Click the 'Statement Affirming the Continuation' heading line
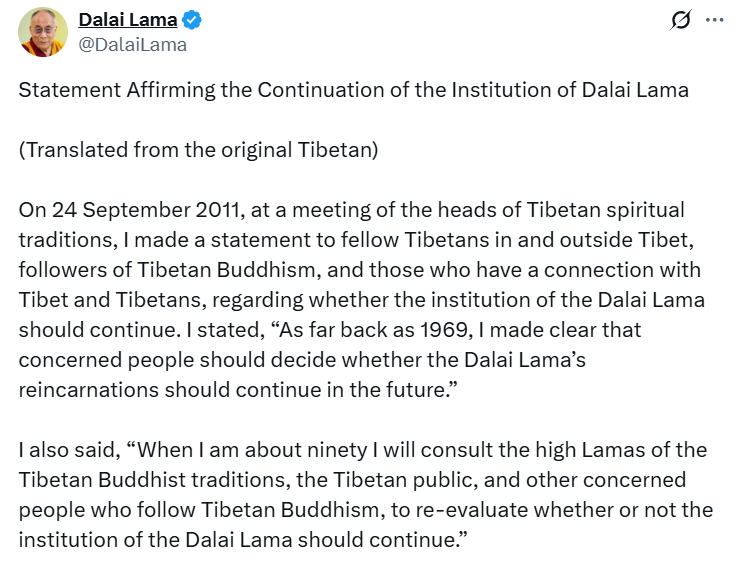The image size is (745, 569). 353,90
